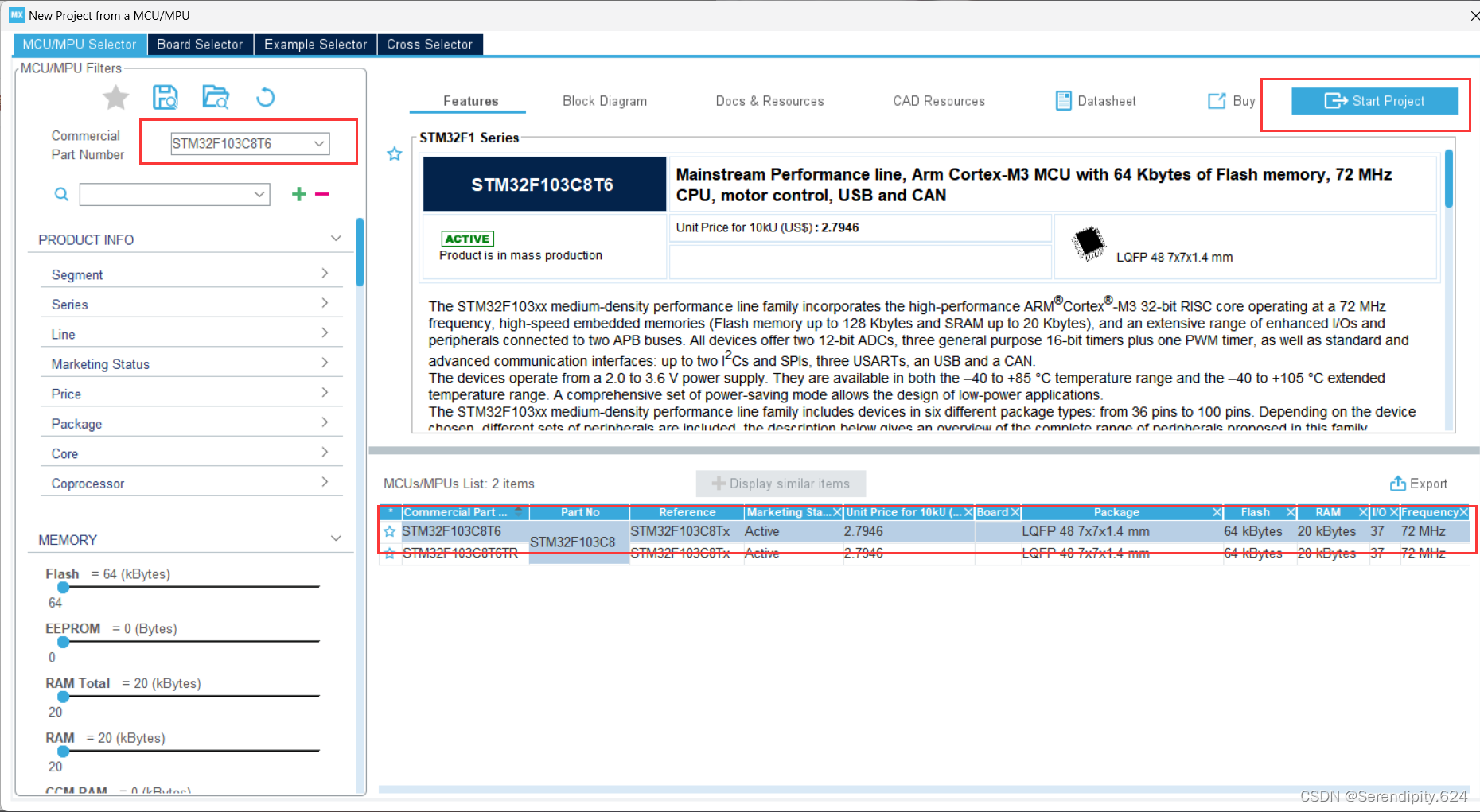Switch to Example Selector tab

coord(316,45)
